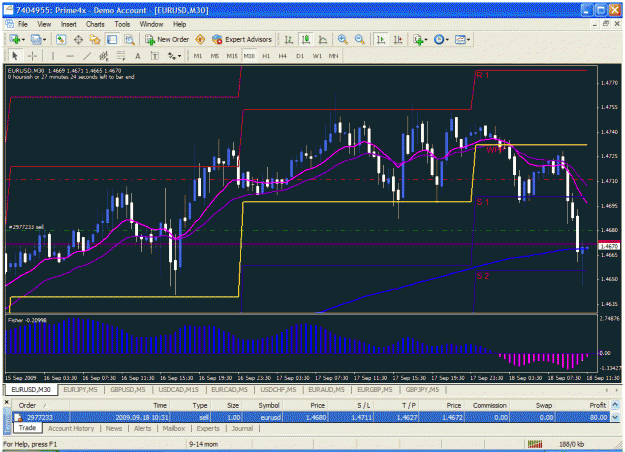This screenshot has width=625, height=452.
Task: Switch to the USDCAD,M15 chart tab
Action: pos(179,390)
